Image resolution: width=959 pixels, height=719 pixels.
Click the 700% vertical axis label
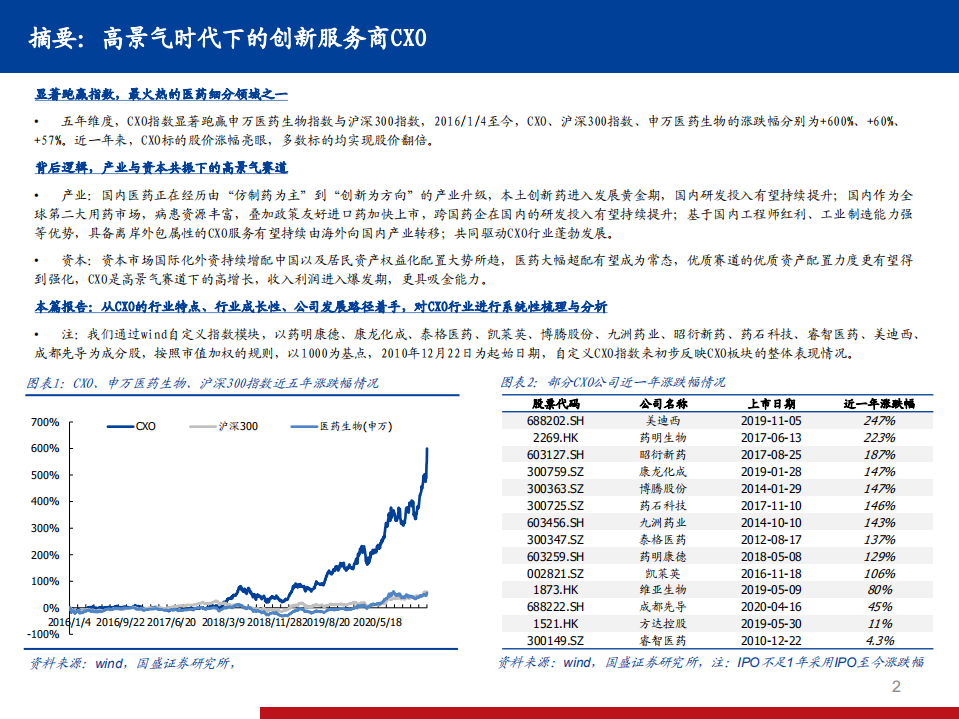[43, 425]
